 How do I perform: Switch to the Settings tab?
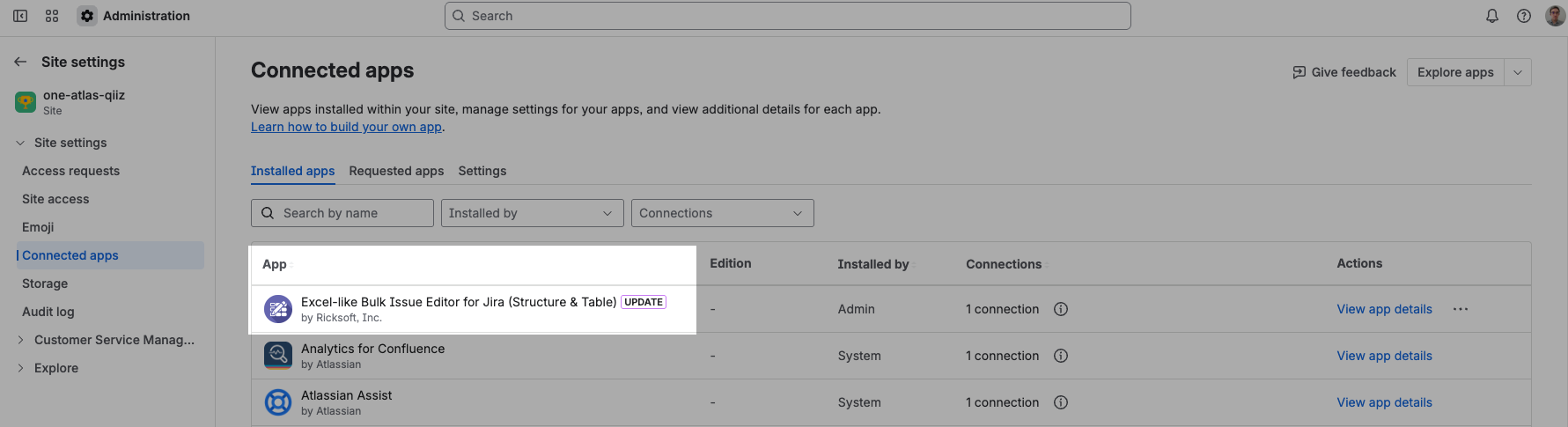pyautogui.click(x=482, y=171)
